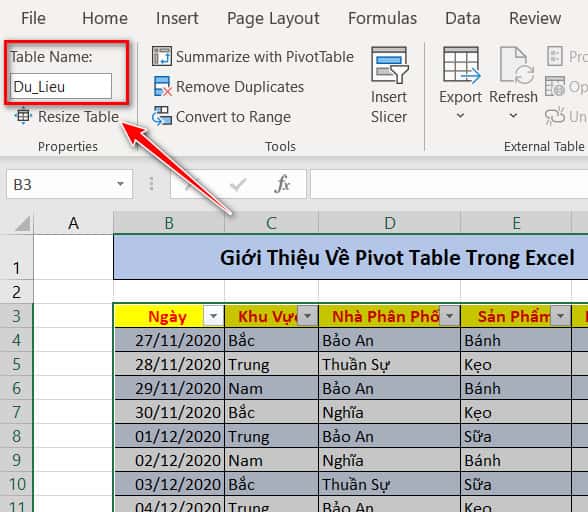
Task: Click the Bánh cell in row 4
Action: (516, 340)
